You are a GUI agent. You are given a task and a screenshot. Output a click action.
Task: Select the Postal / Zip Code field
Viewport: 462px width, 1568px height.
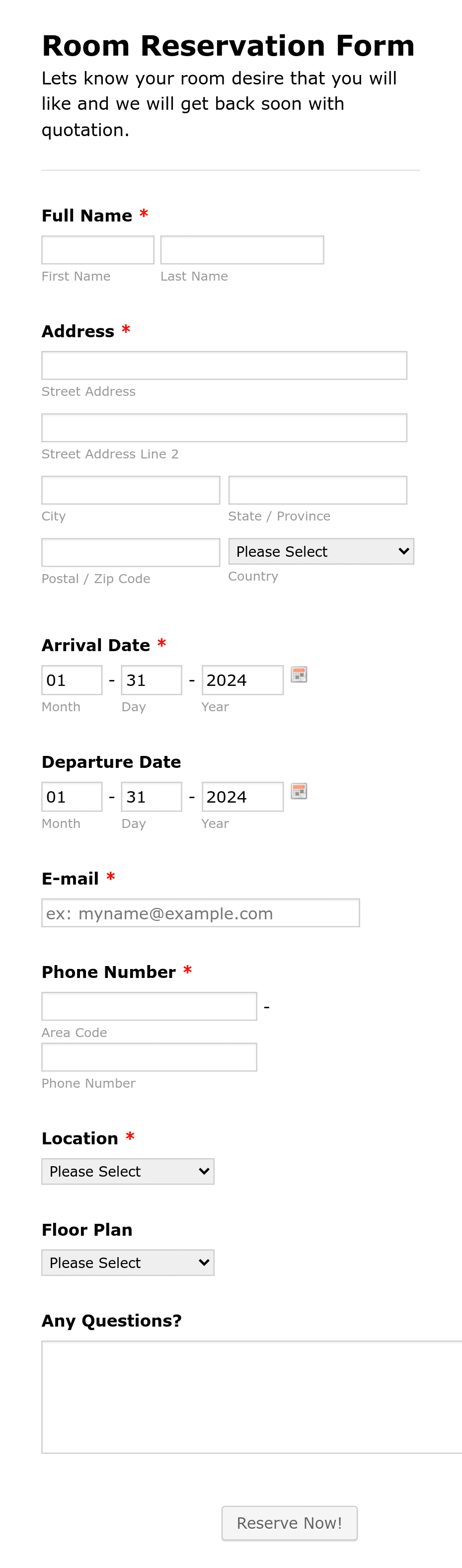coord(130,551)
